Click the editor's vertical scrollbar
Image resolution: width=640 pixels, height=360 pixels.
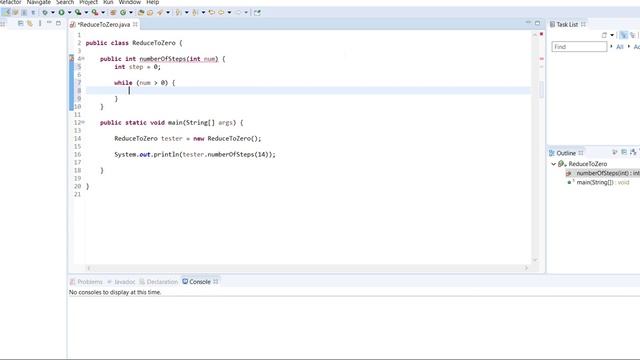pos(535,147)
